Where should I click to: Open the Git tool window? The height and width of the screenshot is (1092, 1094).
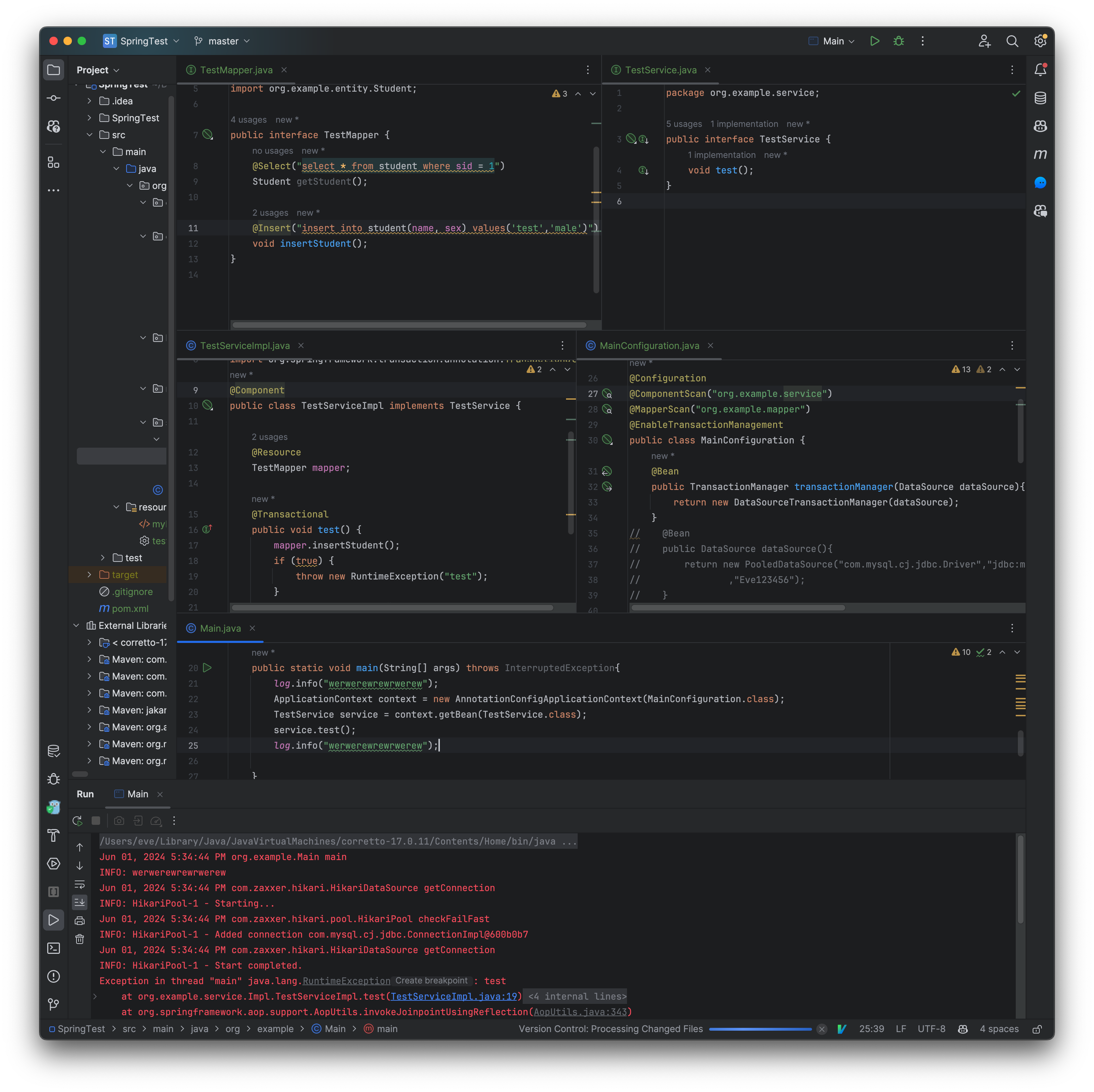[54, 1004]
